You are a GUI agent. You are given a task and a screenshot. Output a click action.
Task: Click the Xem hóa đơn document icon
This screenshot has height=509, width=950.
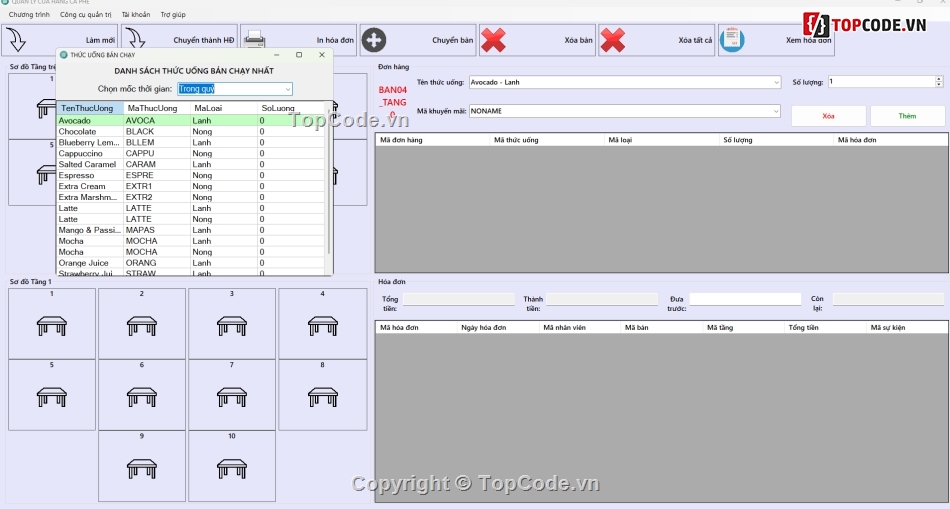pyautogui.click(x=732, y=40)
